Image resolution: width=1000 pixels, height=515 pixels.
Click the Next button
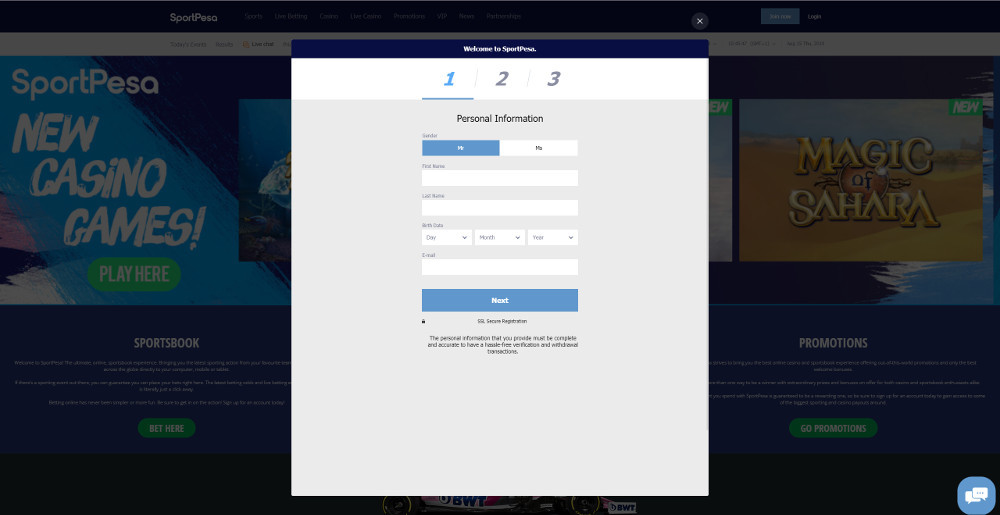[500, 300]
